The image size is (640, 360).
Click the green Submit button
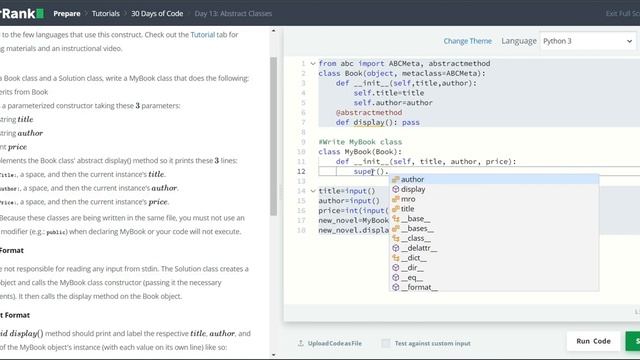coord(633,341)
